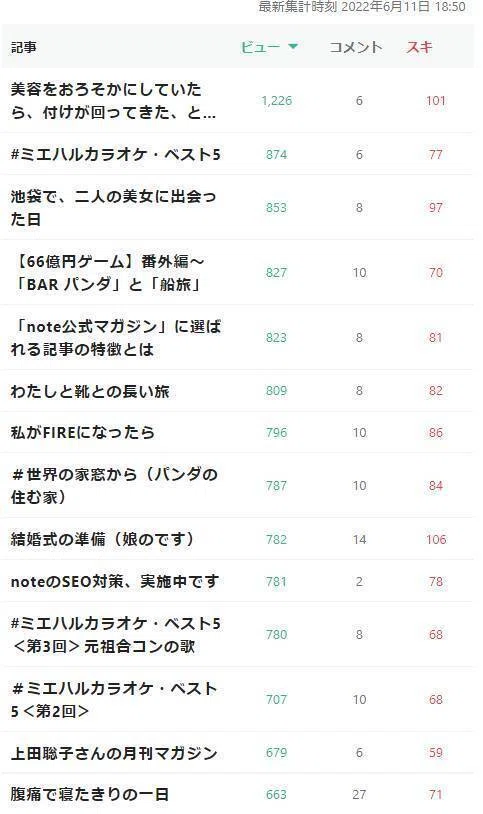The width and height of the screenshot is (483, 814).
Task: Click the ビュー sort arrow icon
Action: pos(293,47)
